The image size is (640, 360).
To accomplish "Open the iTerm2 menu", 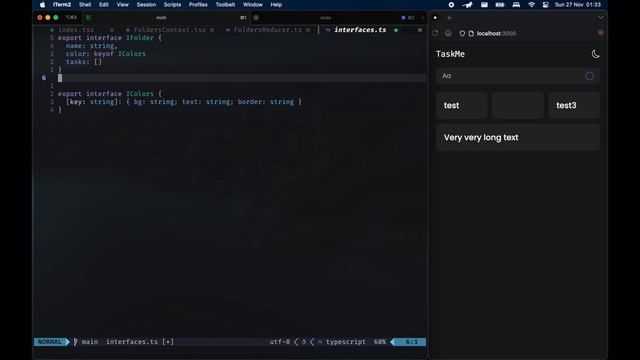I will pyautogui.click(x=62, y=5).
